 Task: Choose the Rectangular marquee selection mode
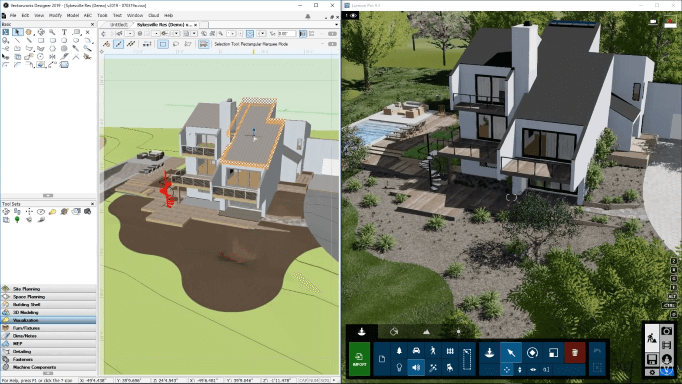pos(163,44)
